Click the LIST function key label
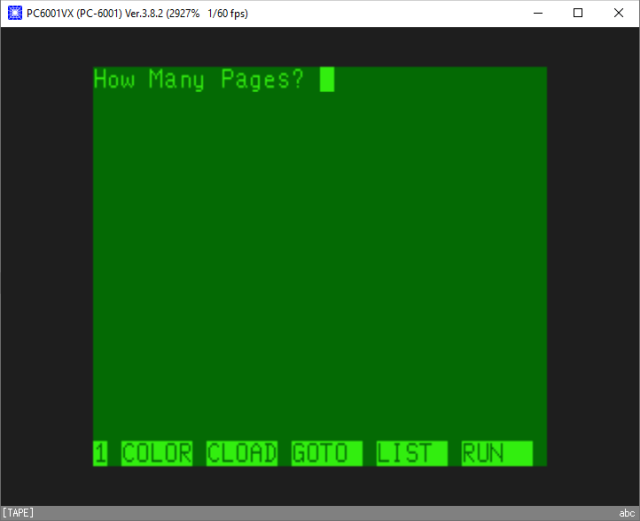Image resolution: width=640 pixels, height=521 pixels. pos(412,453)
